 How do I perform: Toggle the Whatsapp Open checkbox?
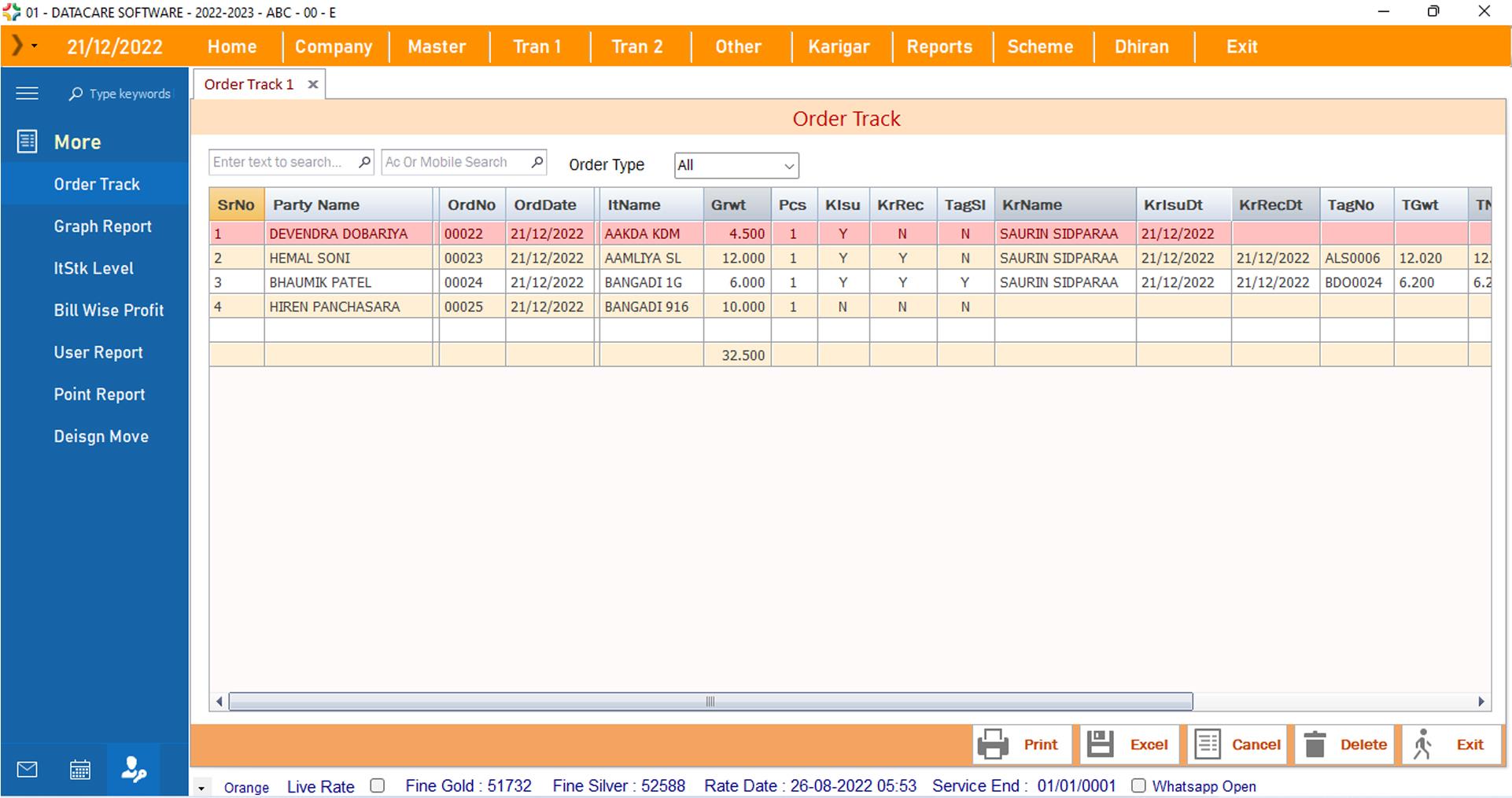(x=1138, y=785)
